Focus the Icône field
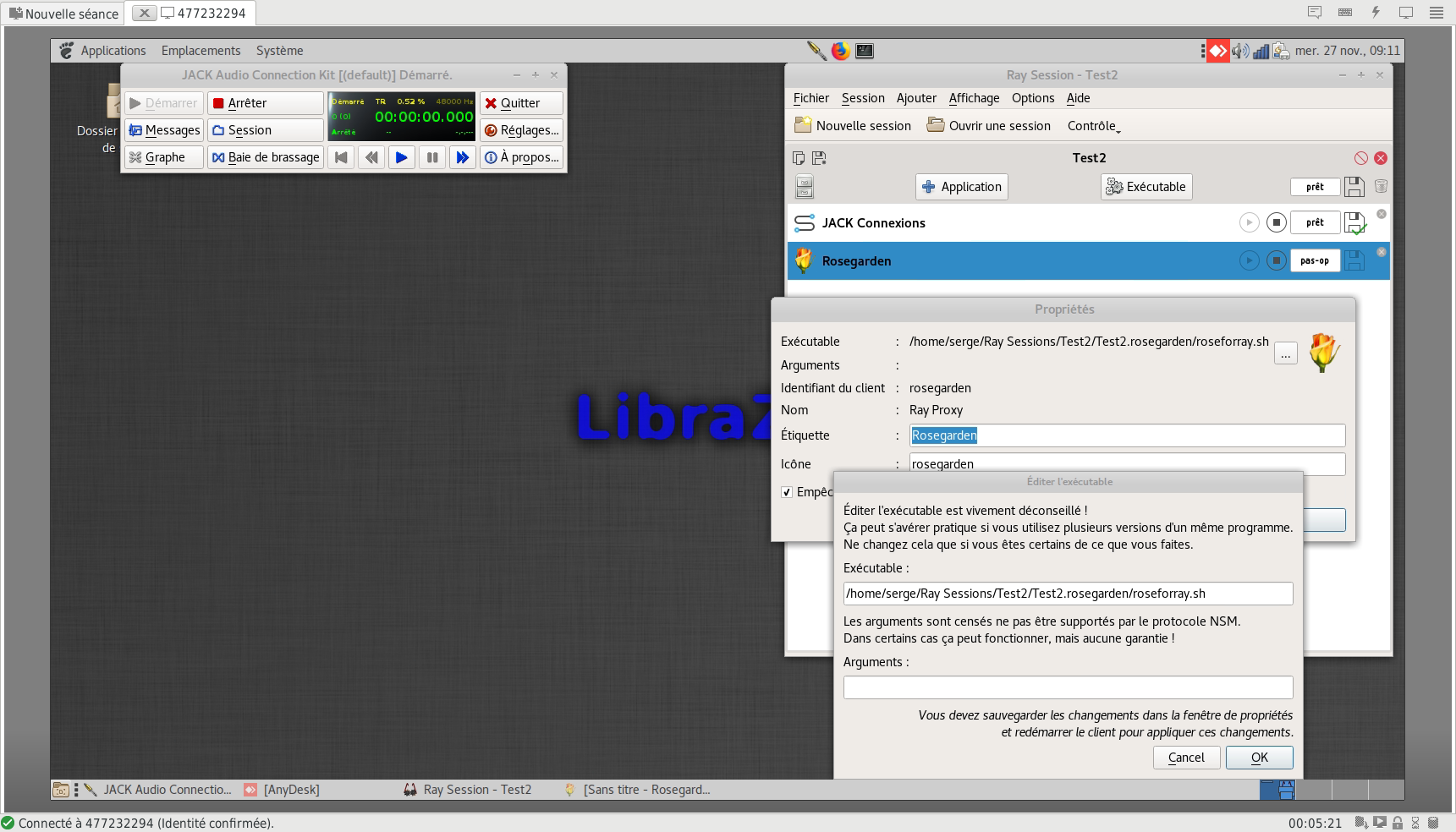Screen dimensions: 1456x832 point(1128,463)
